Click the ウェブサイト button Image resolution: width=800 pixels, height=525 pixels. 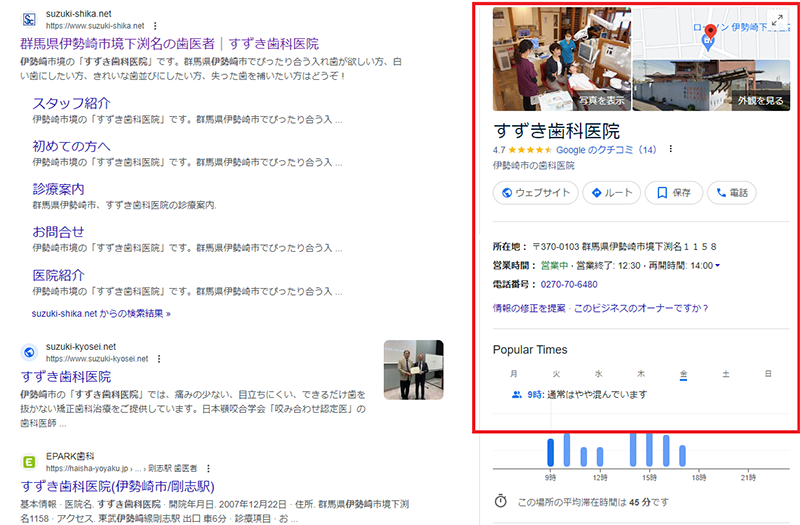tap(536, 193)
